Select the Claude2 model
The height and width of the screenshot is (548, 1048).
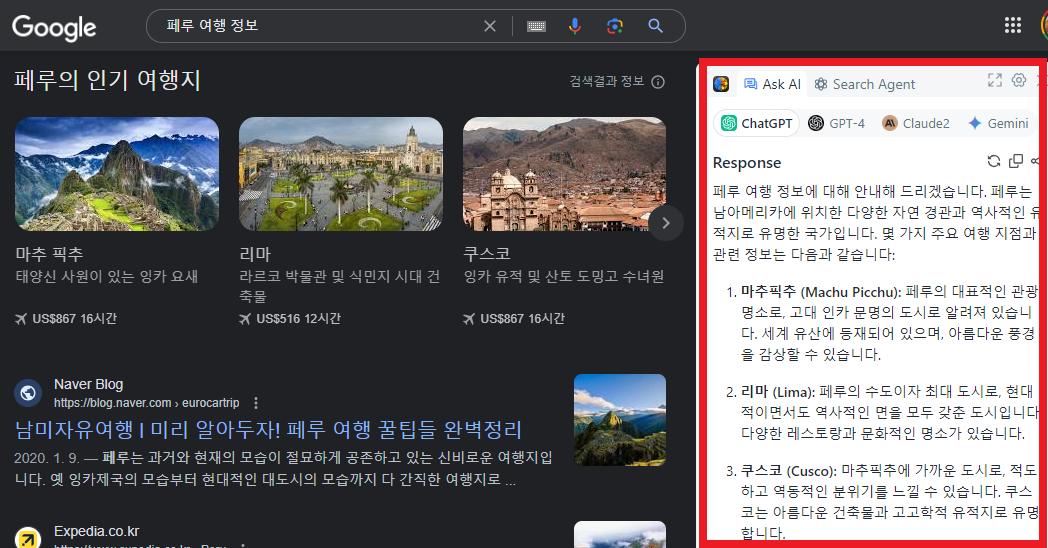click(x=916, y=123)
